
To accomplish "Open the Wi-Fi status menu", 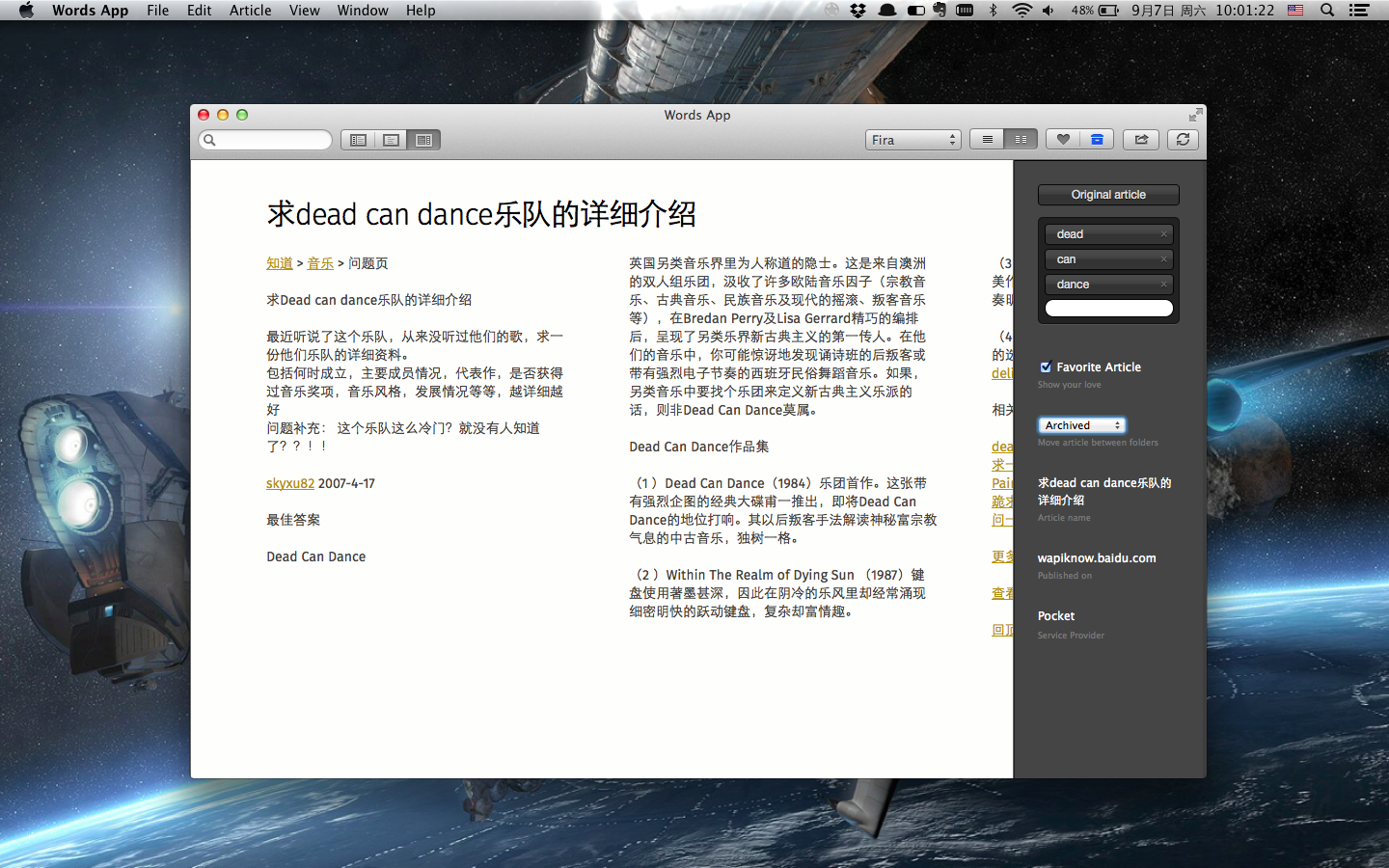I will pos(1021,11).
